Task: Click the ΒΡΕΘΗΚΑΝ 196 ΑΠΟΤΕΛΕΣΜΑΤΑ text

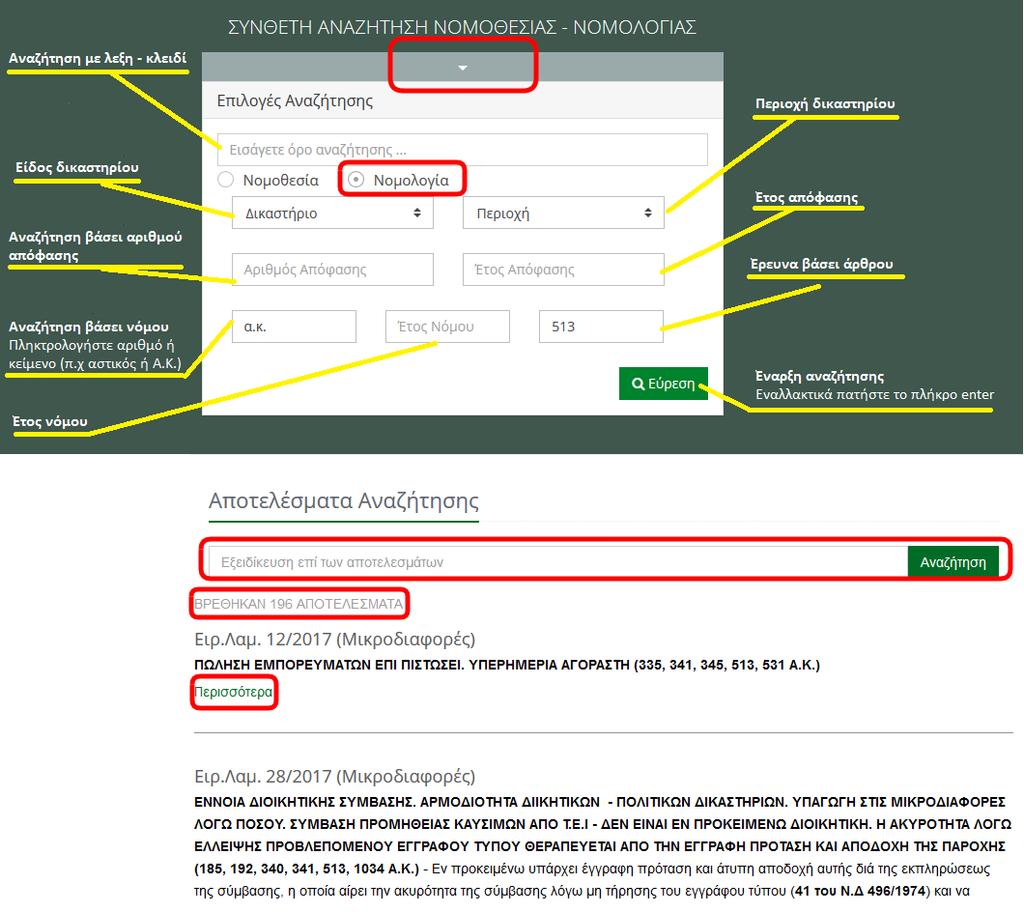Action: pyautogui.click(x=298, y=604)
